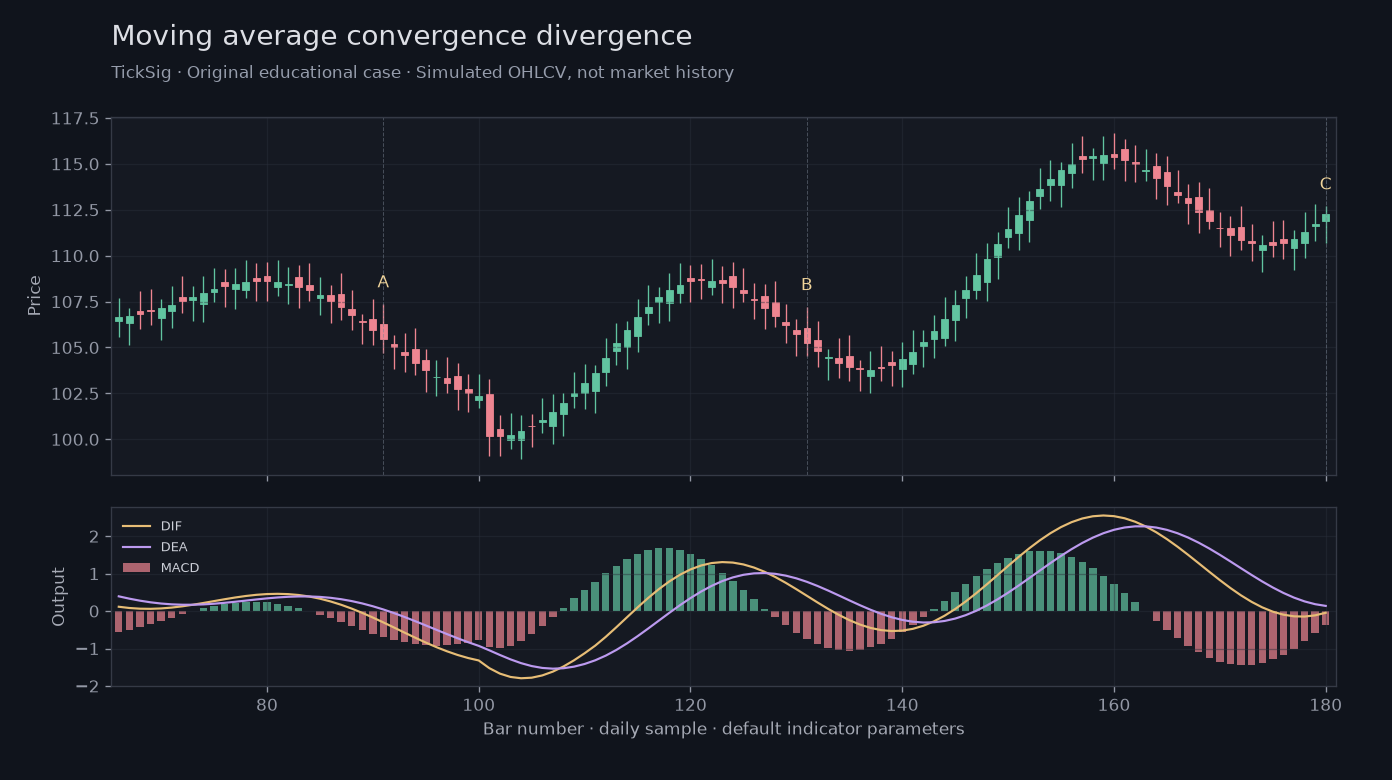
Task: Click the x-axis tick labeled 180
Action: tap(1325, 703)
